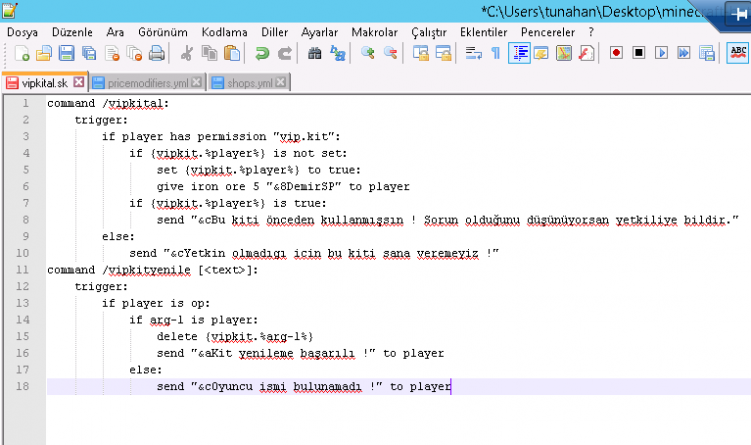Screen dimensions: 751x445
Task: Open the Makrolar menu
Action: point(375,32)
